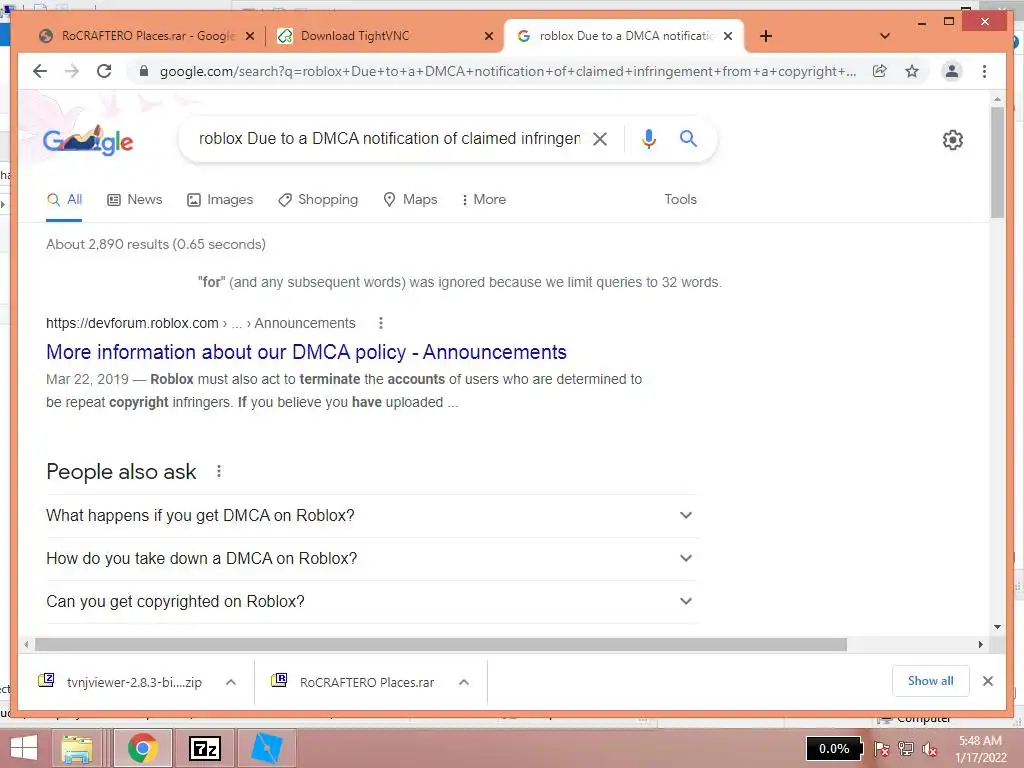
Task: Click the horizontal scrollbar thumb
Action: [x=441, y=645]
